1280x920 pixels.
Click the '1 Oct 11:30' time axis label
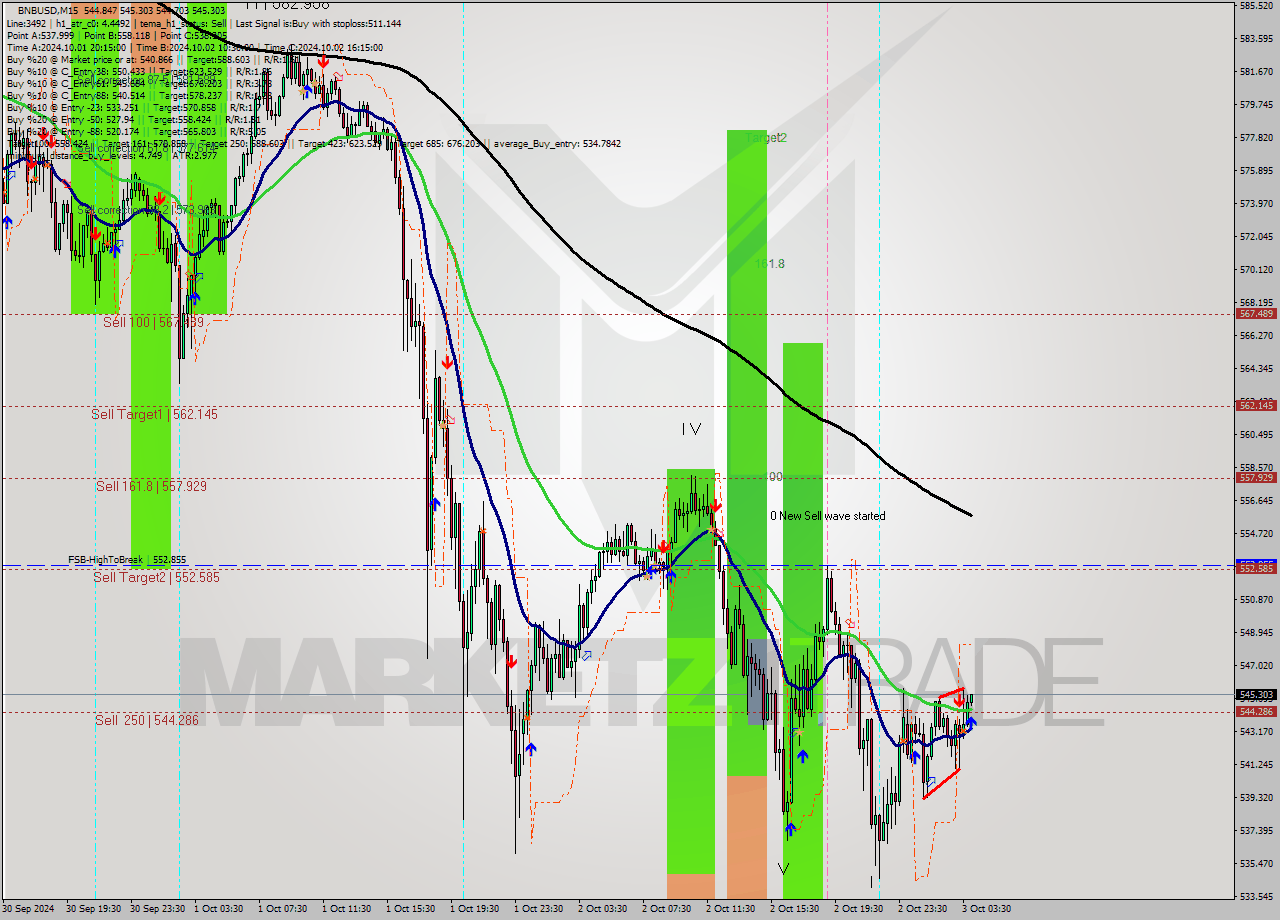(346, 909)
